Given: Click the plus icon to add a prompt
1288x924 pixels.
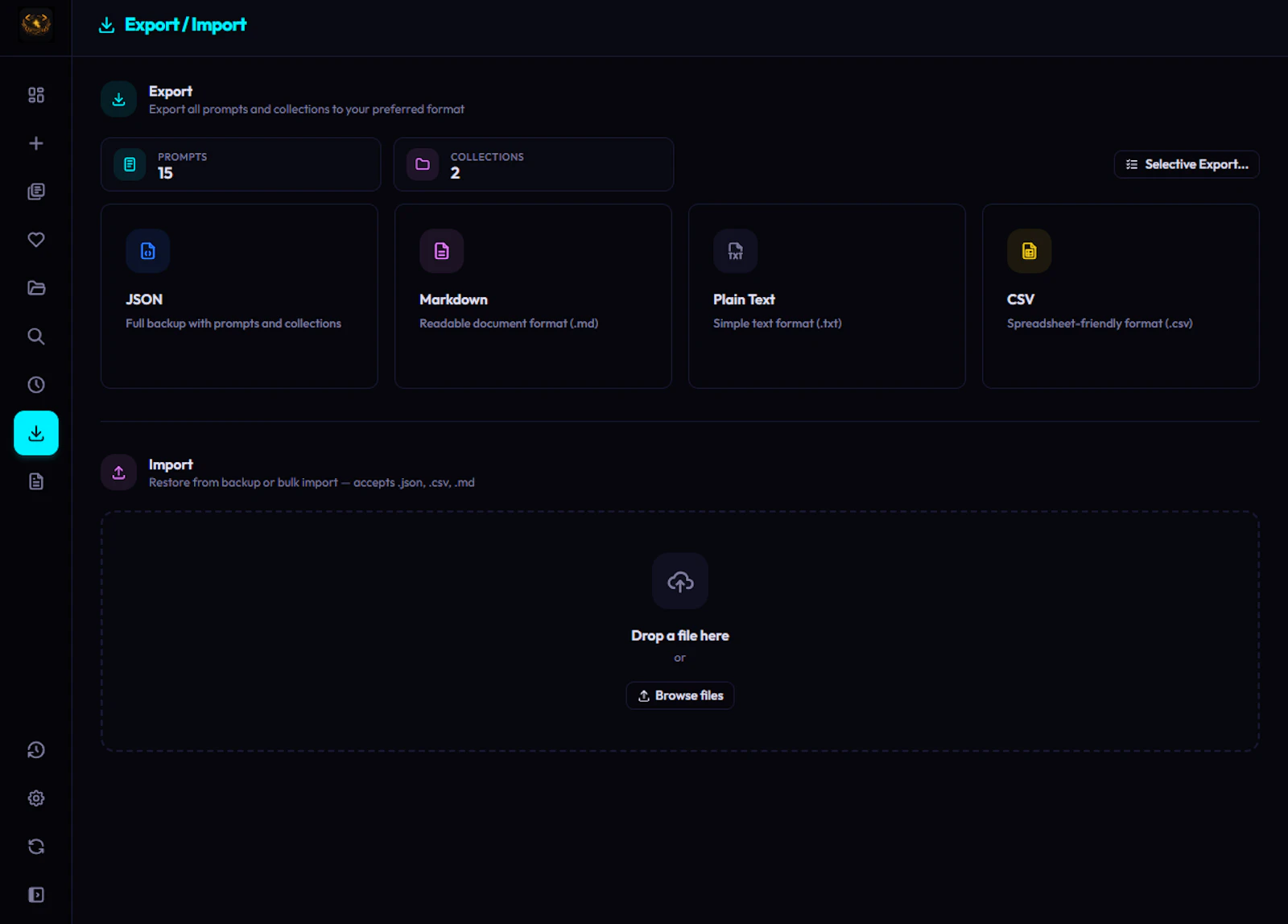Looking at the screenshot, I should pos(35,143).
